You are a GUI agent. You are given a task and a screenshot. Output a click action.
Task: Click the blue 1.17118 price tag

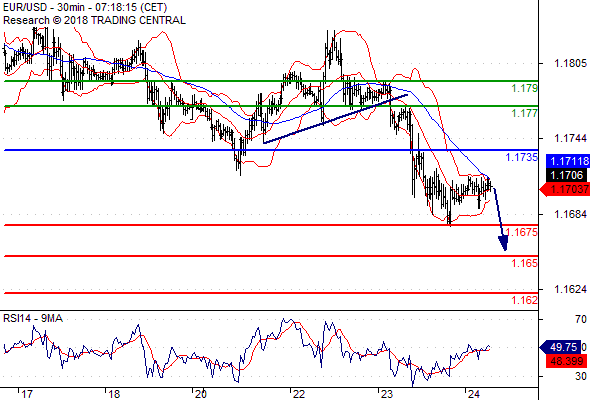[568, 161]
